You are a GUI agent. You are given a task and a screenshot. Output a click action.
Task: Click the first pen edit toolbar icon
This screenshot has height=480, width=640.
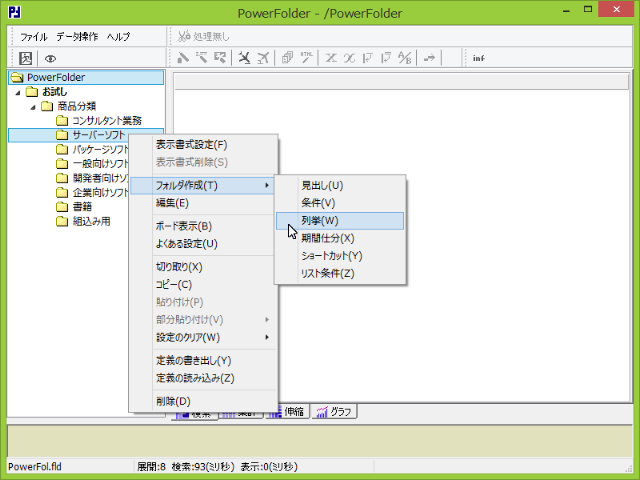point(183,58)
